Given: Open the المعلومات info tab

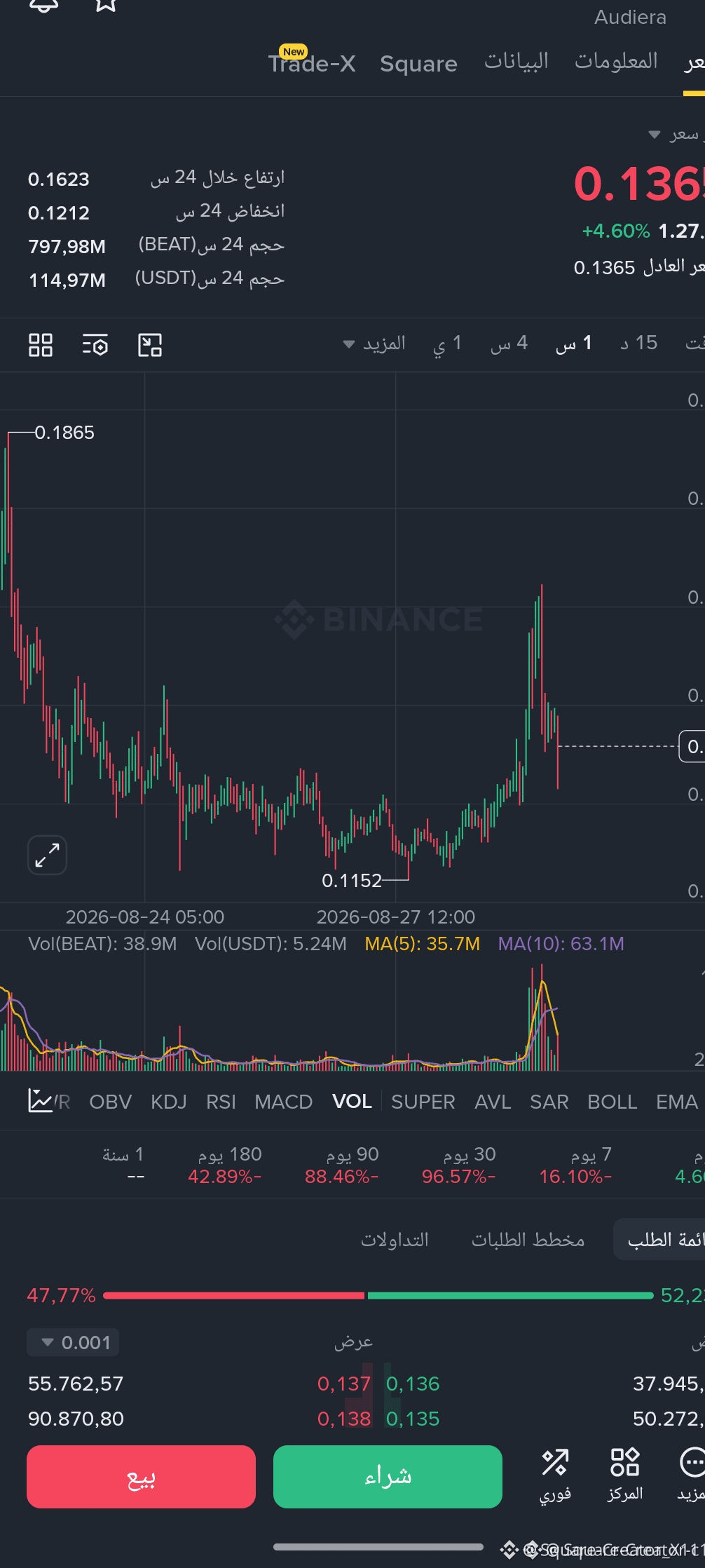Looking at the screenshot, I should pyautogui.click(x=616, y=62).
